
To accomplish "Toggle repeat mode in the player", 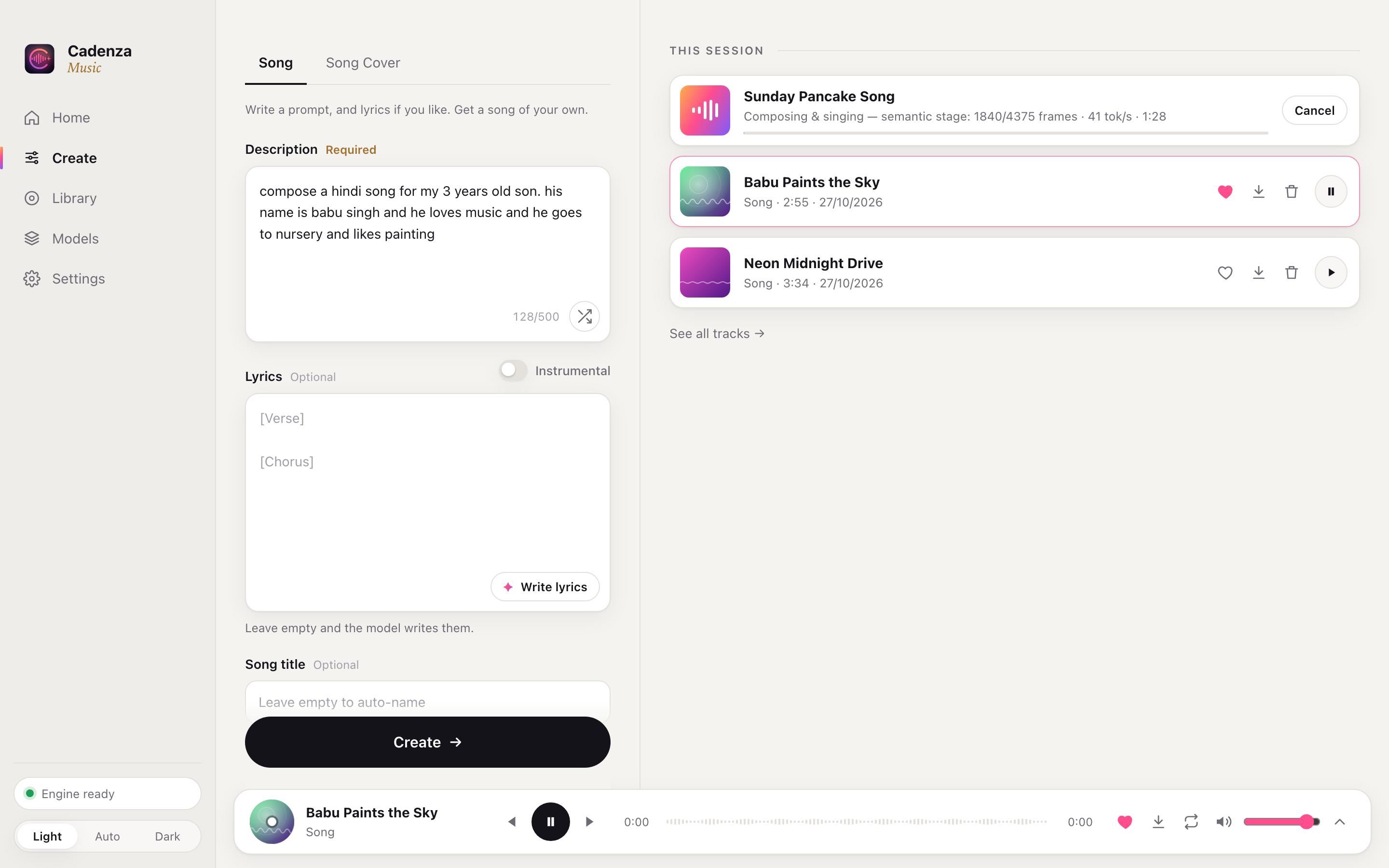I will coord(1191,822).
